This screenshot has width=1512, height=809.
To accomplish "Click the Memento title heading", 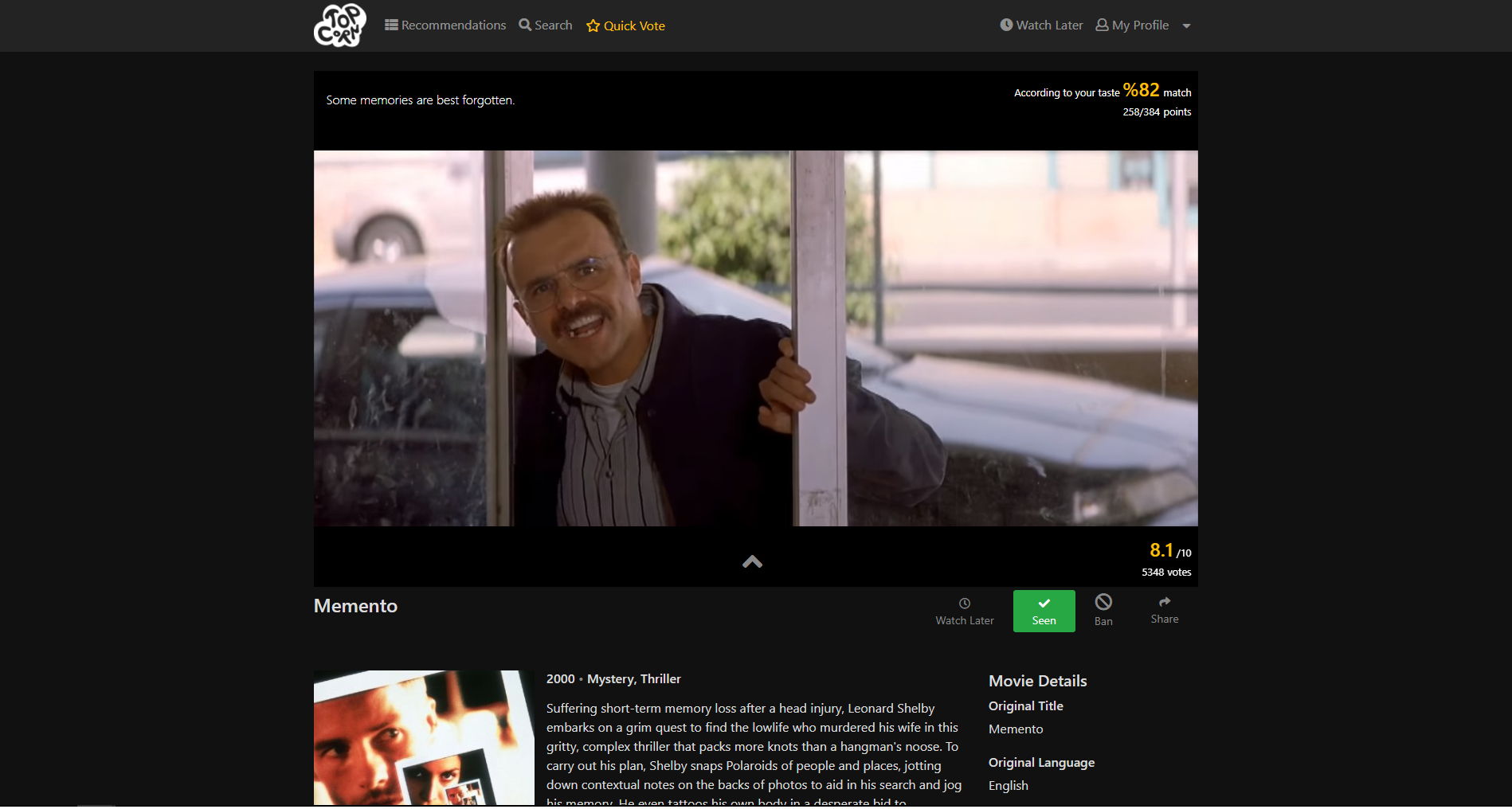I will coord(355,606).
